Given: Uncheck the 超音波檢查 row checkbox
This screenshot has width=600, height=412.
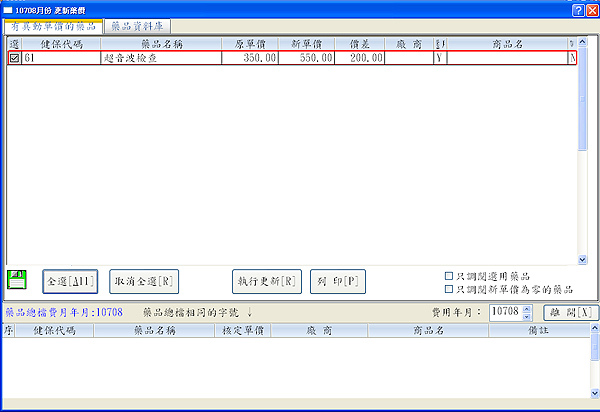Looking at the screenshot, I should pos(13,58).
